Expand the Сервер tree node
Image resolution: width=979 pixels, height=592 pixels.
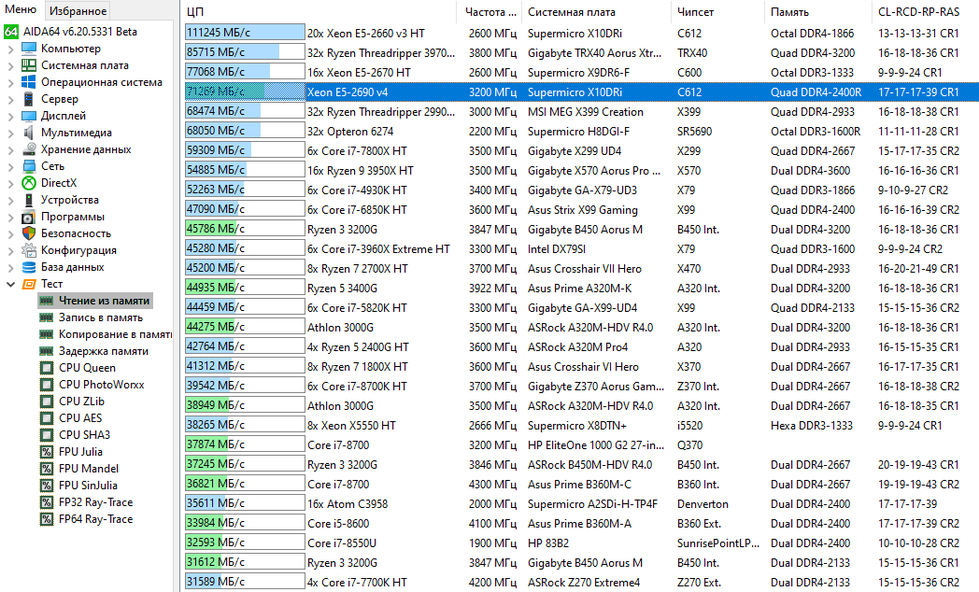click(10, 99)
